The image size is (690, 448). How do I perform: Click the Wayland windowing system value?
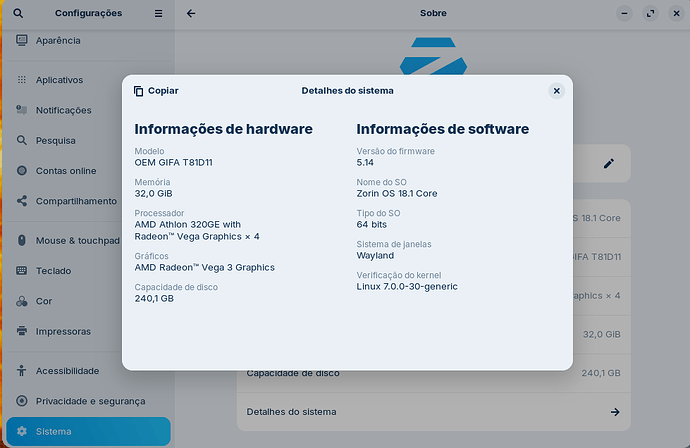click(375, 256)
